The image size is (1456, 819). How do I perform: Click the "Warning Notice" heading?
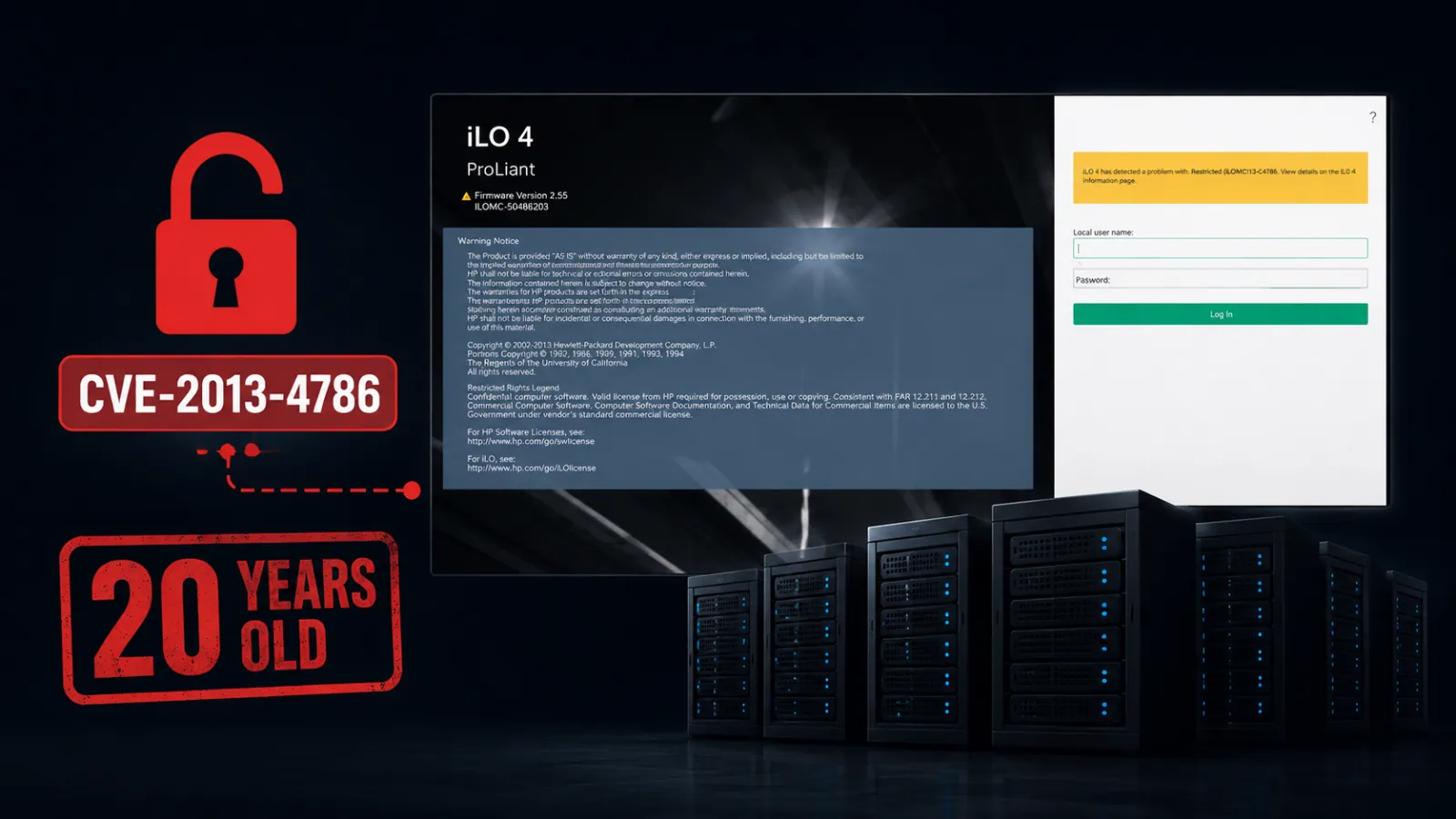(x=488, y=241)
